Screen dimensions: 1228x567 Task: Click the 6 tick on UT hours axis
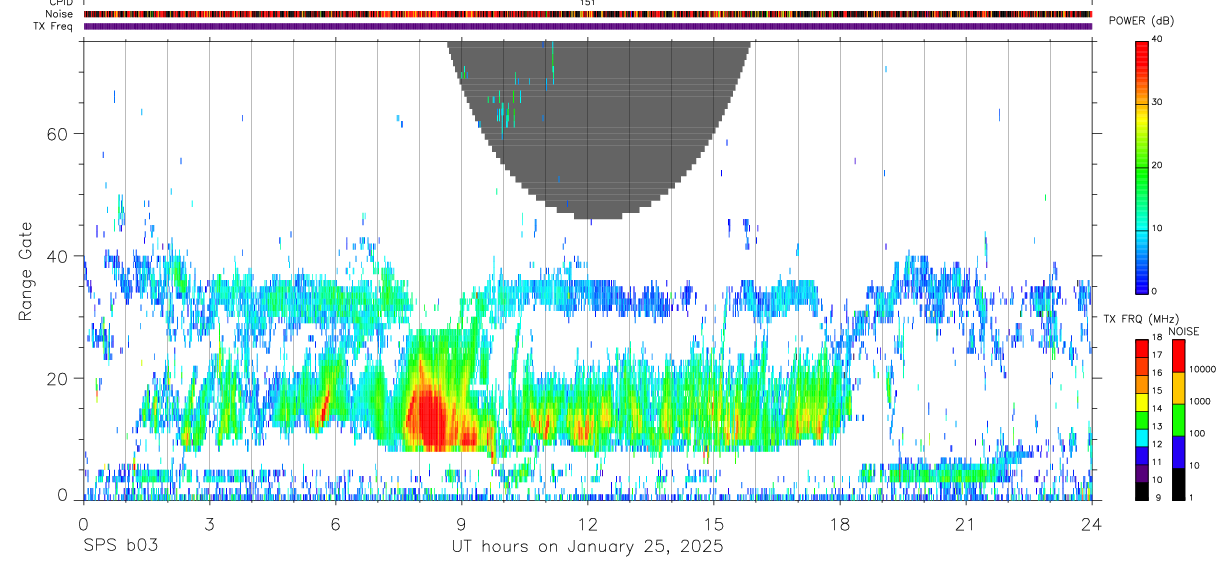pyautogui.click(x=335, y=524)
